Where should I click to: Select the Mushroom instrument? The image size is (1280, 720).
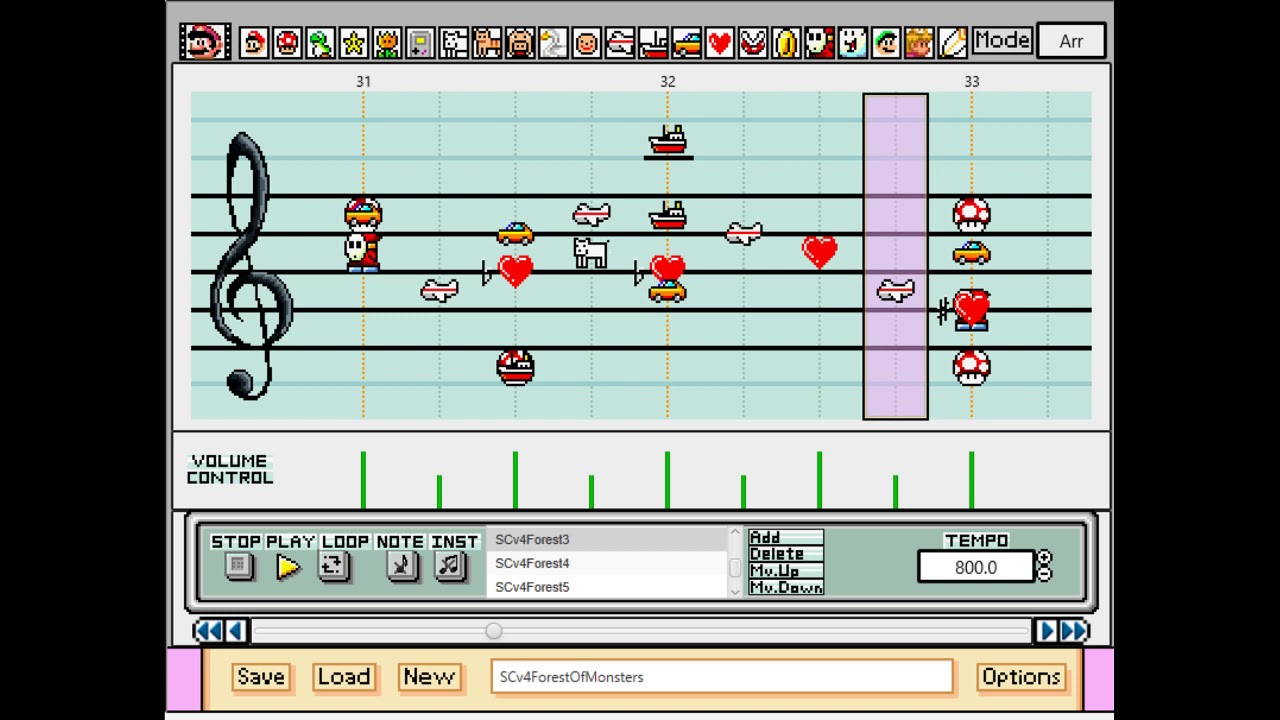coord(287,42)
